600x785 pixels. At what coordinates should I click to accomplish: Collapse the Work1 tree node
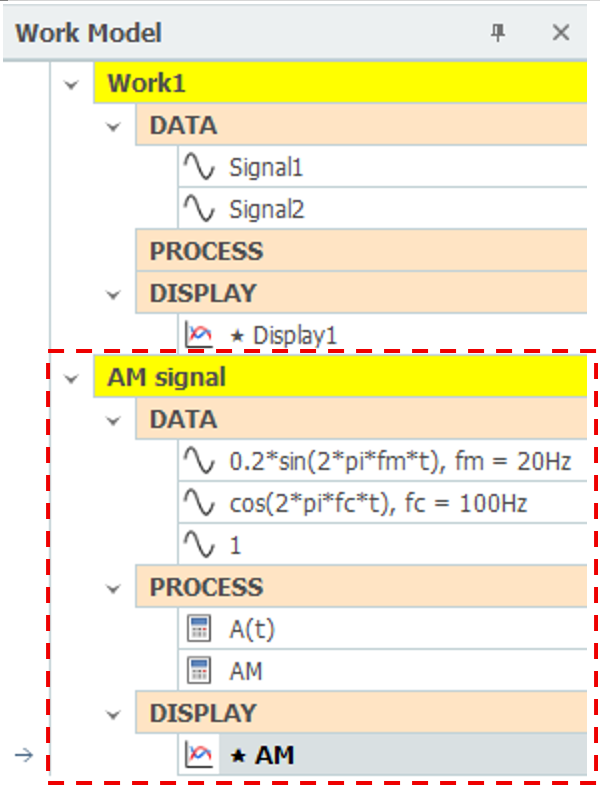[x=72, y=84]
